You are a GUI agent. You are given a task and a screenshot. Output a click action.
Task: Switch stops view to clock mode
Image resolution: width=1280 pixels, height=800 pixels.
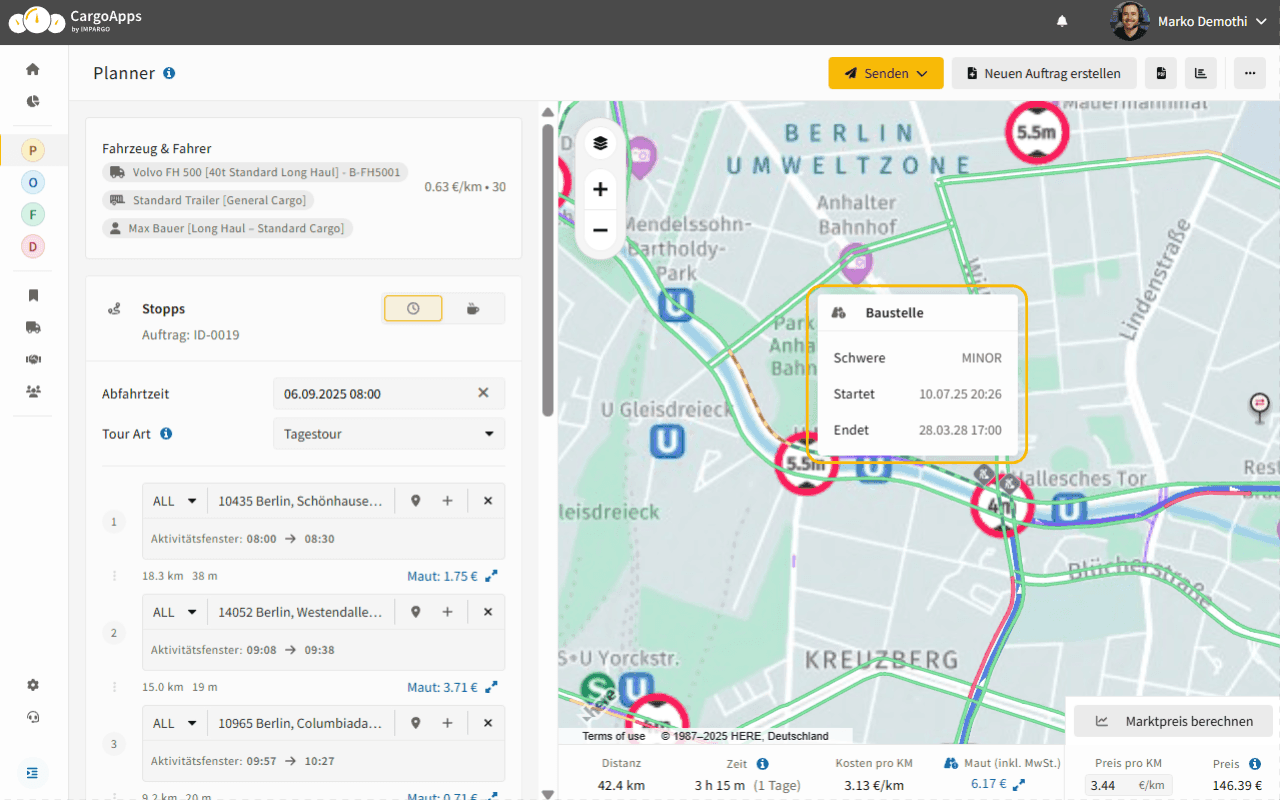(413, 309)
